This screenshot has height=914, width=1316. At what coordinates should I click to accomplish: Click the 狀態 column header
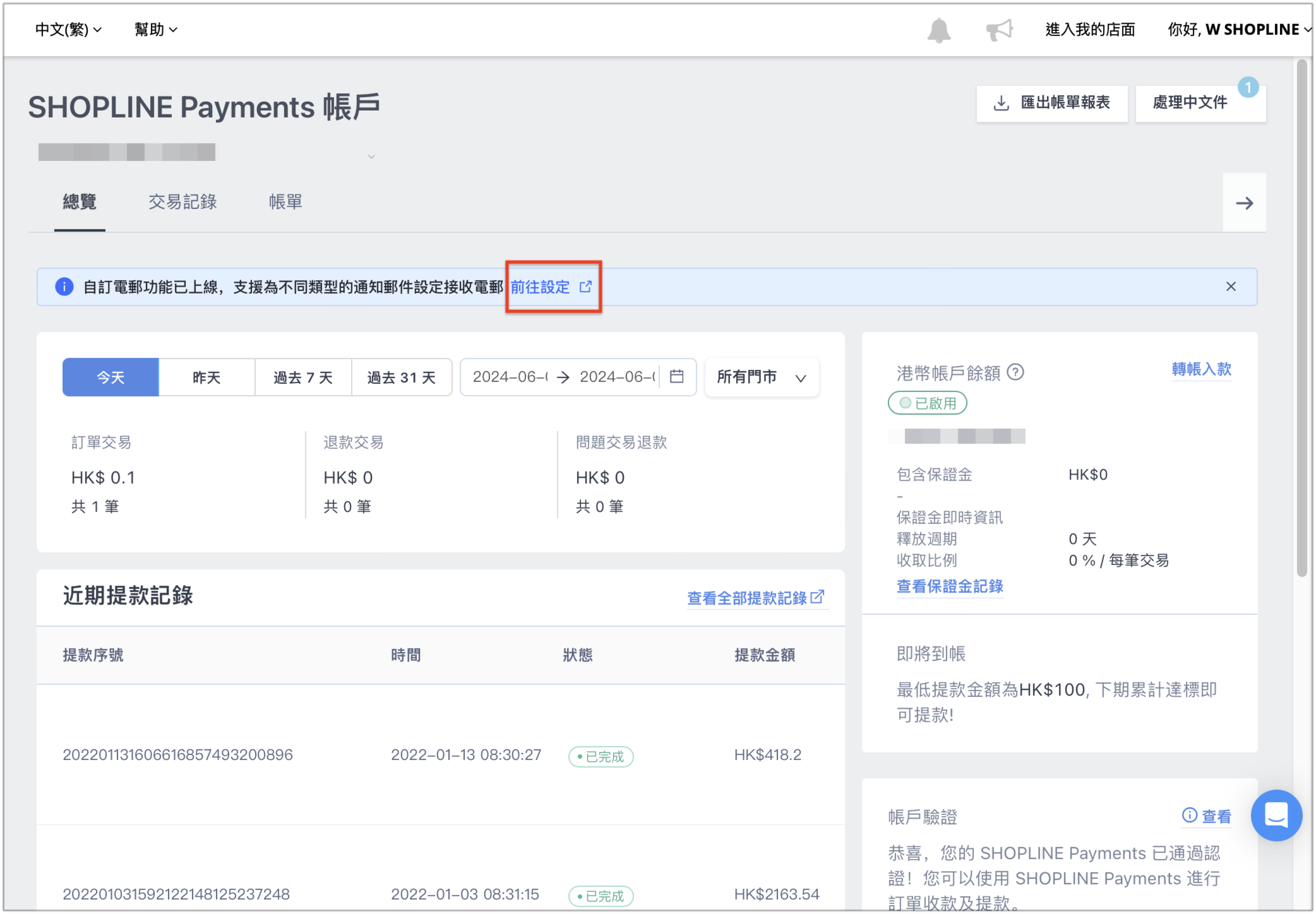(x=577, y=655)
